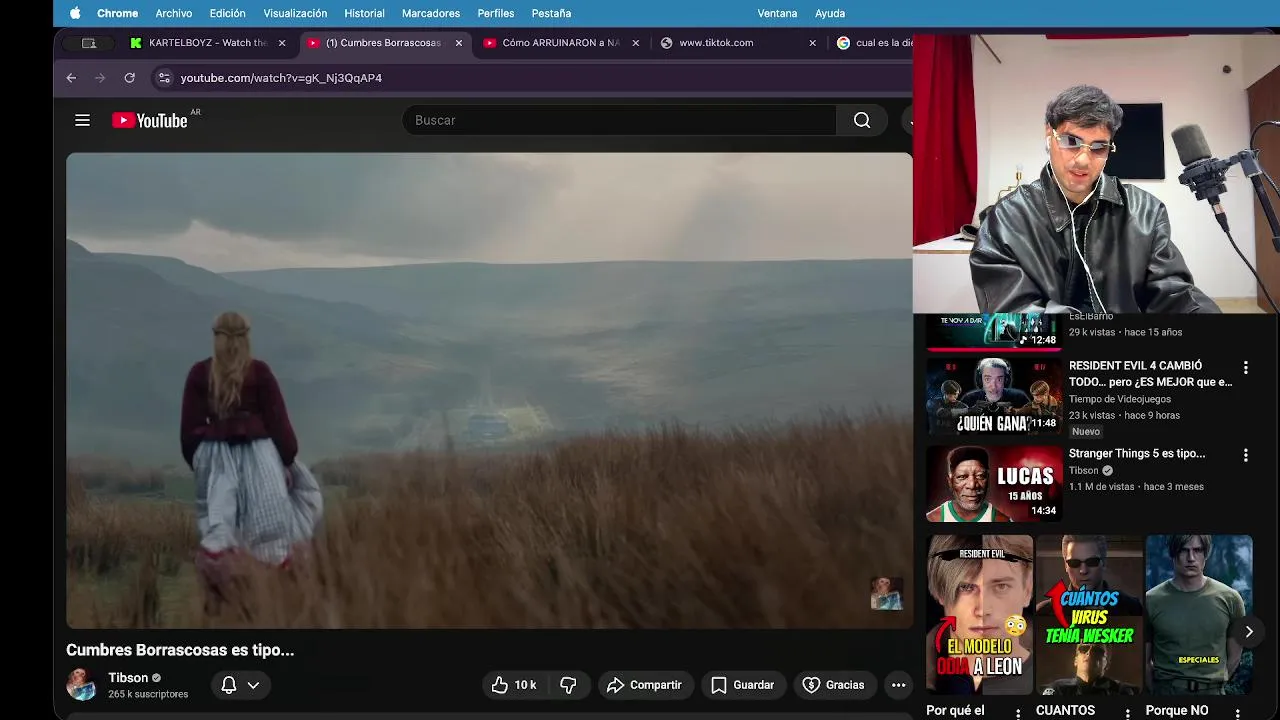Open the Chrome application menu
Viewport: 1280px width, 720px height.
tap(117, 13)
